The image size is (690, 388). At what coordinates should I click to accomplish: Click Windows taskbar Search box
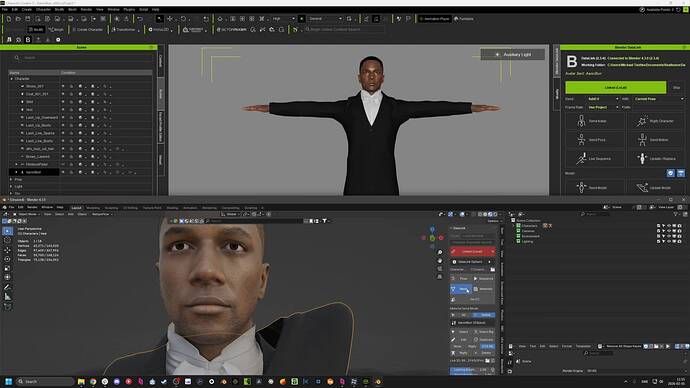click(x=45, y=381)
